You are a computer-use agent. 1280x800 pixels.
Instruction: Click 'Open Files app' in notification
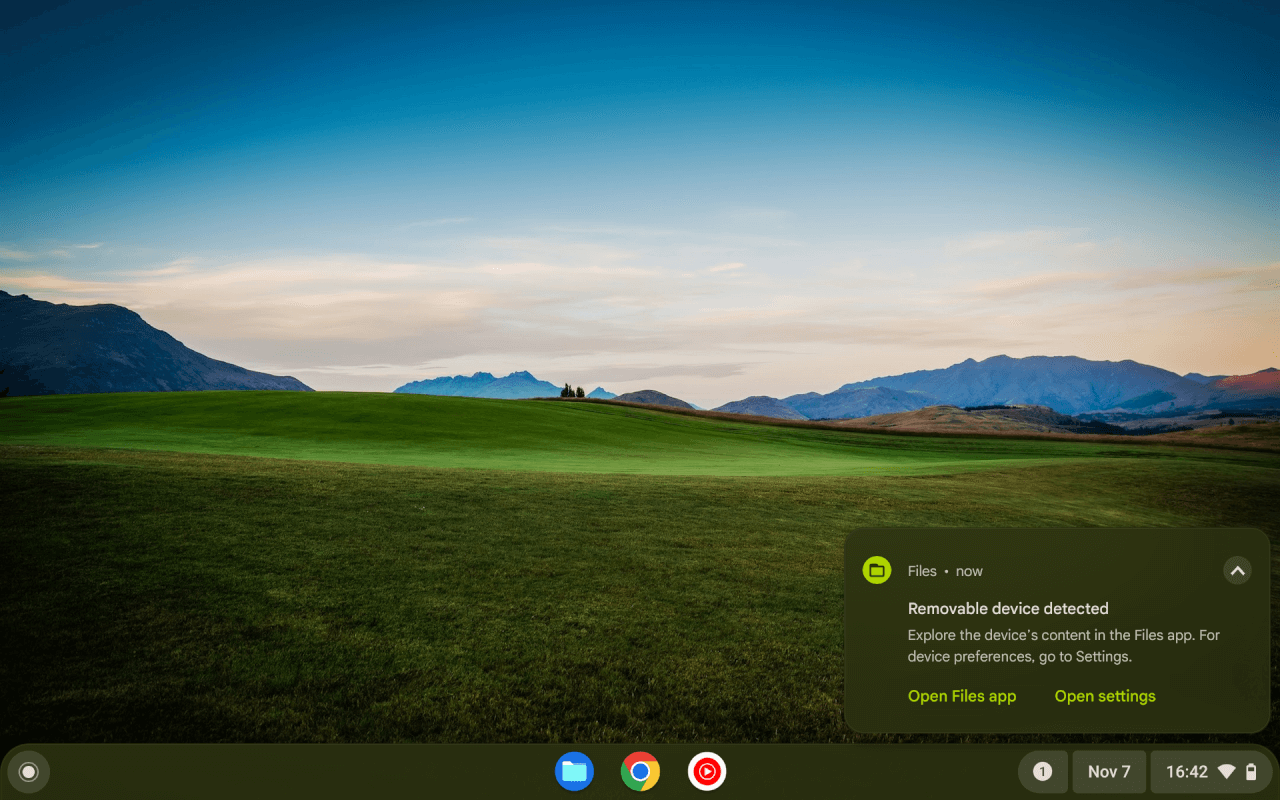point(962,696)
